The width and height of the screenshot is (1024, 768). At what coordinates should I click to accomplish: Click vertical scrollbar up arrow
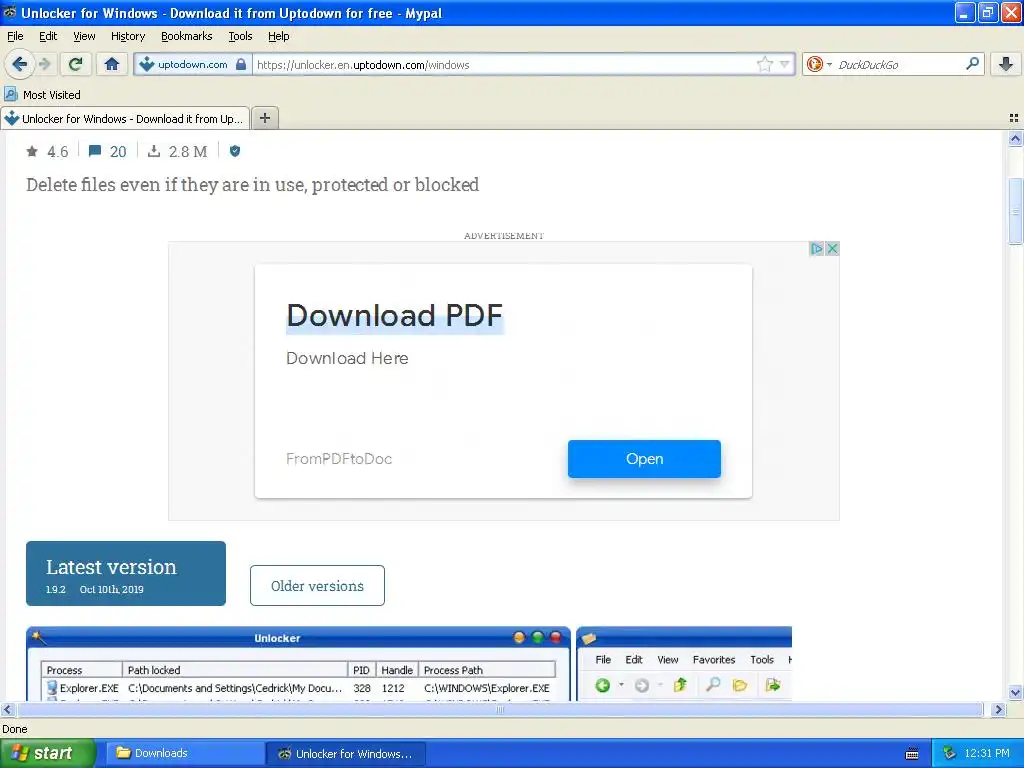[x=1015, y=138]
